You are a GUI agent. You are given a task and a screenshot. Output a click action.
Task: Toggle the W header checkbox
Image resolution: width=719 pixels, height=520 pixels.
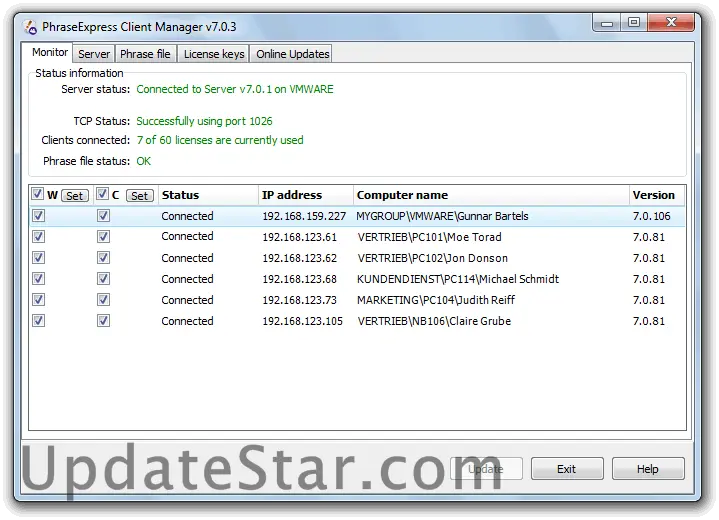tap(38, 194)
